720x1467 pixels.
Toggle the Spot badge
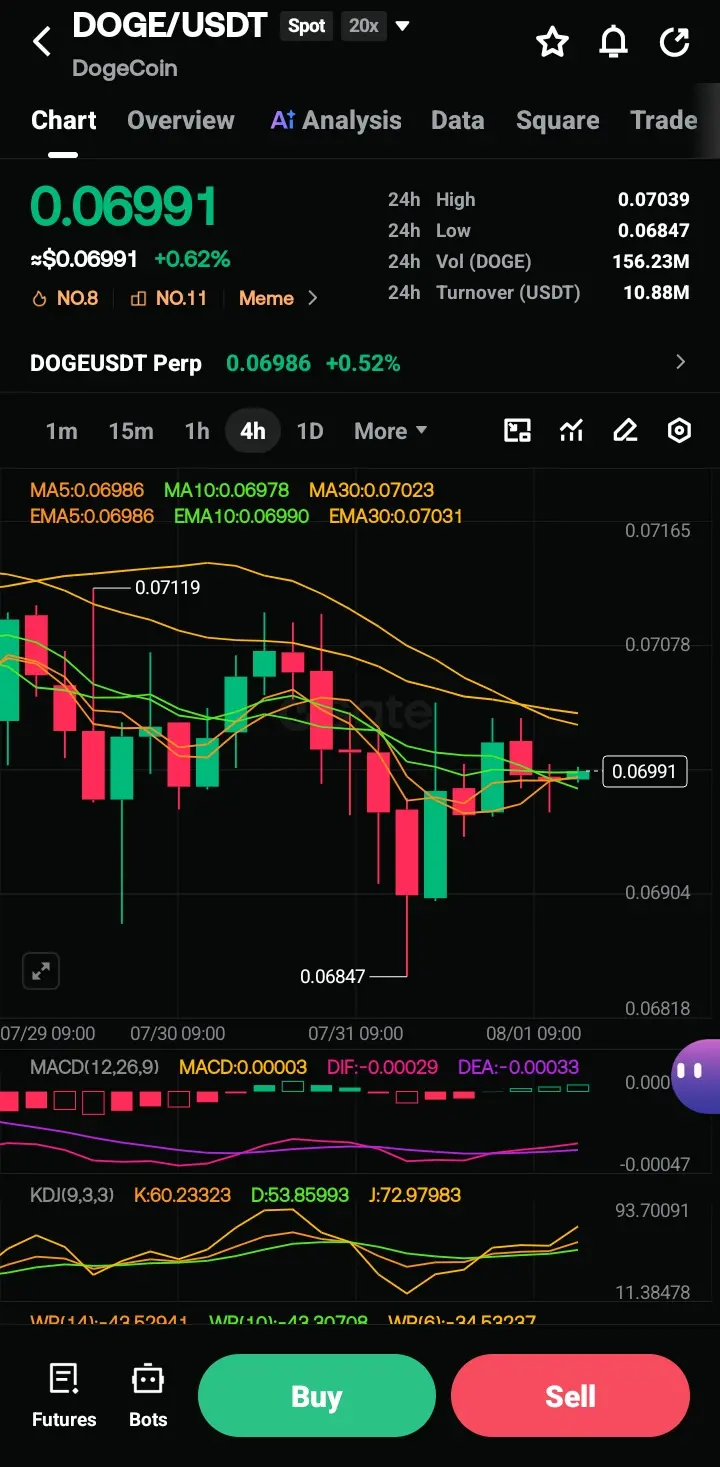pyautogui.click(x=307, y=26)
